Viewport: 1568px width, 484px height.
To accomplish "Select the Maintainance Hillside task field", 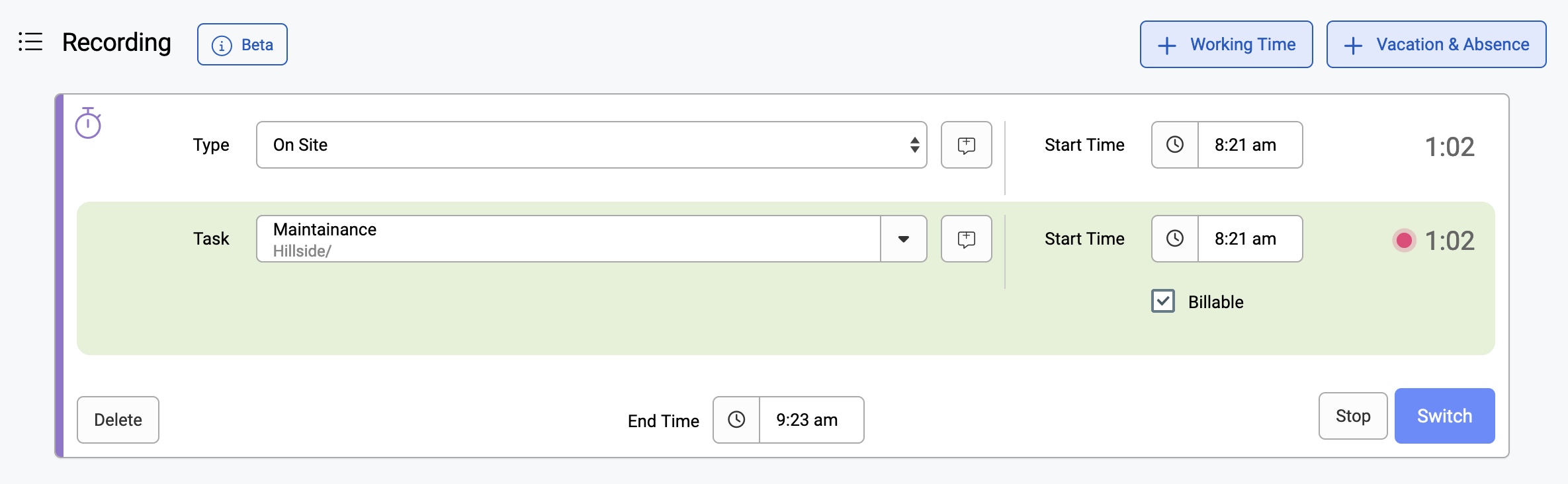I will (x=568, y=239).
